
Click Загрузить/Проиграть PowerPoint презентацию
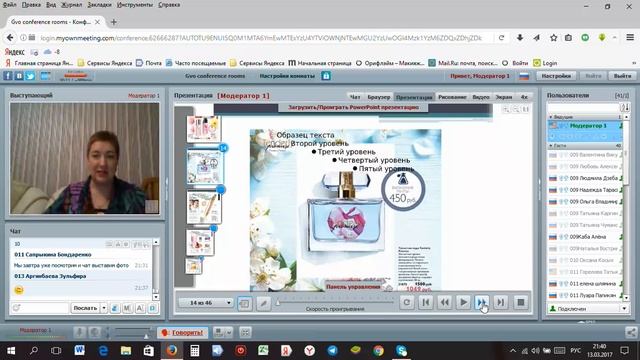[353, 107]
